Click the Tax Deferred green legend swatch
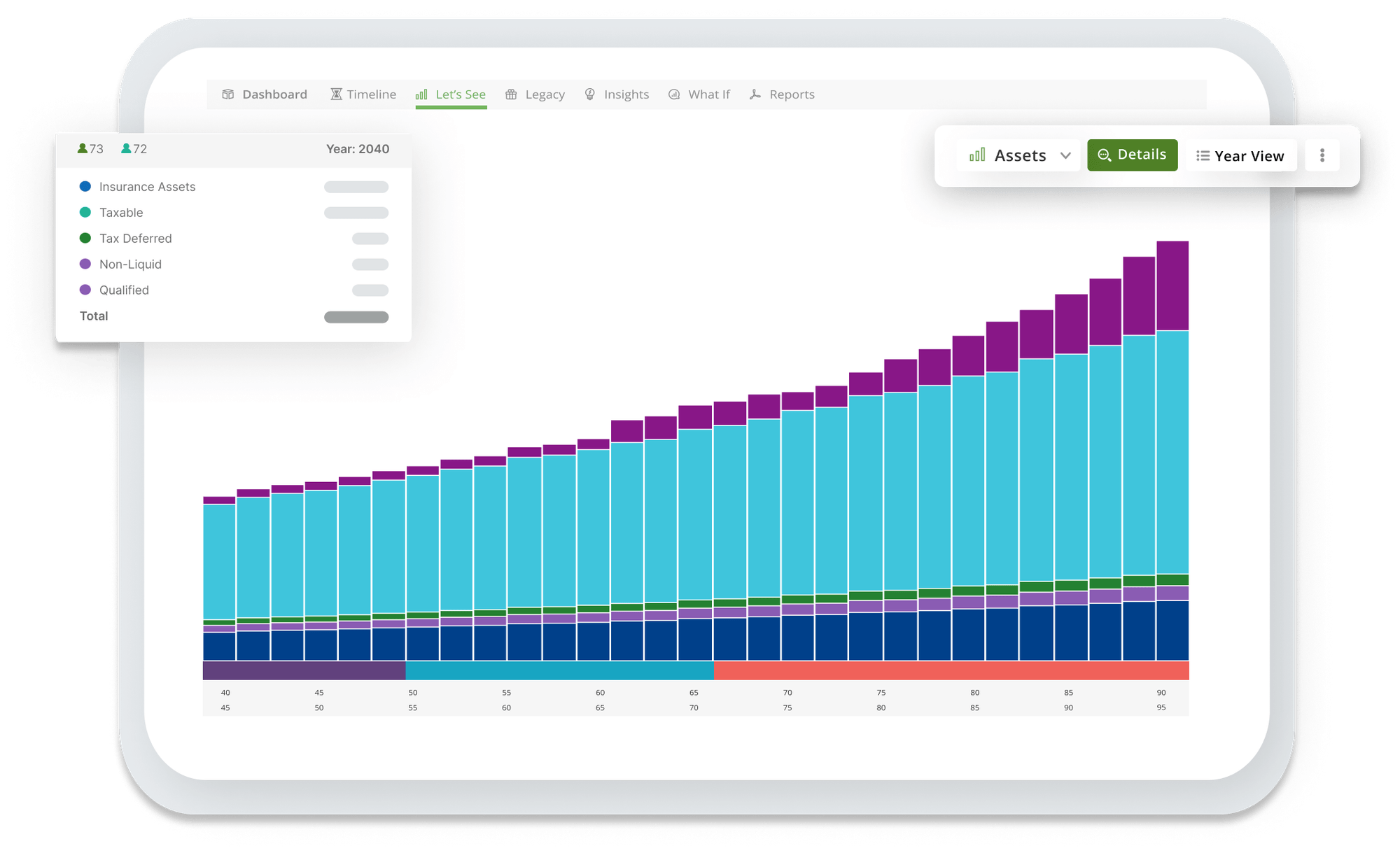This screenshot has width=1400, height=853. 85,238
